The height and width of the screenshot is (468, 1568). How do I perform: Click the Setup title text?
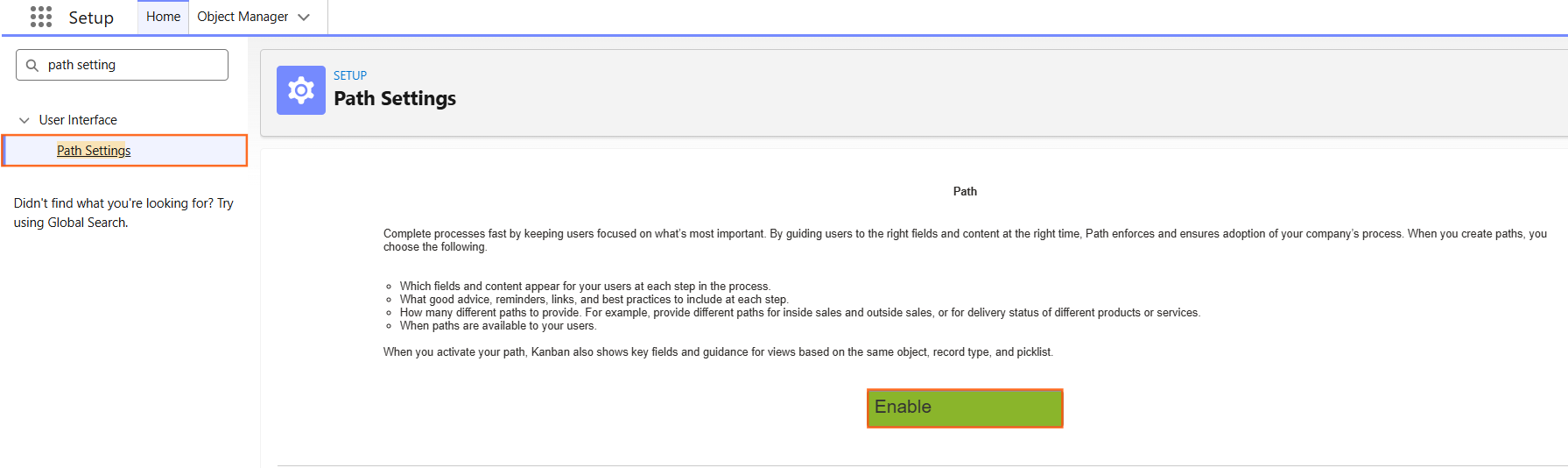(91, 18)
